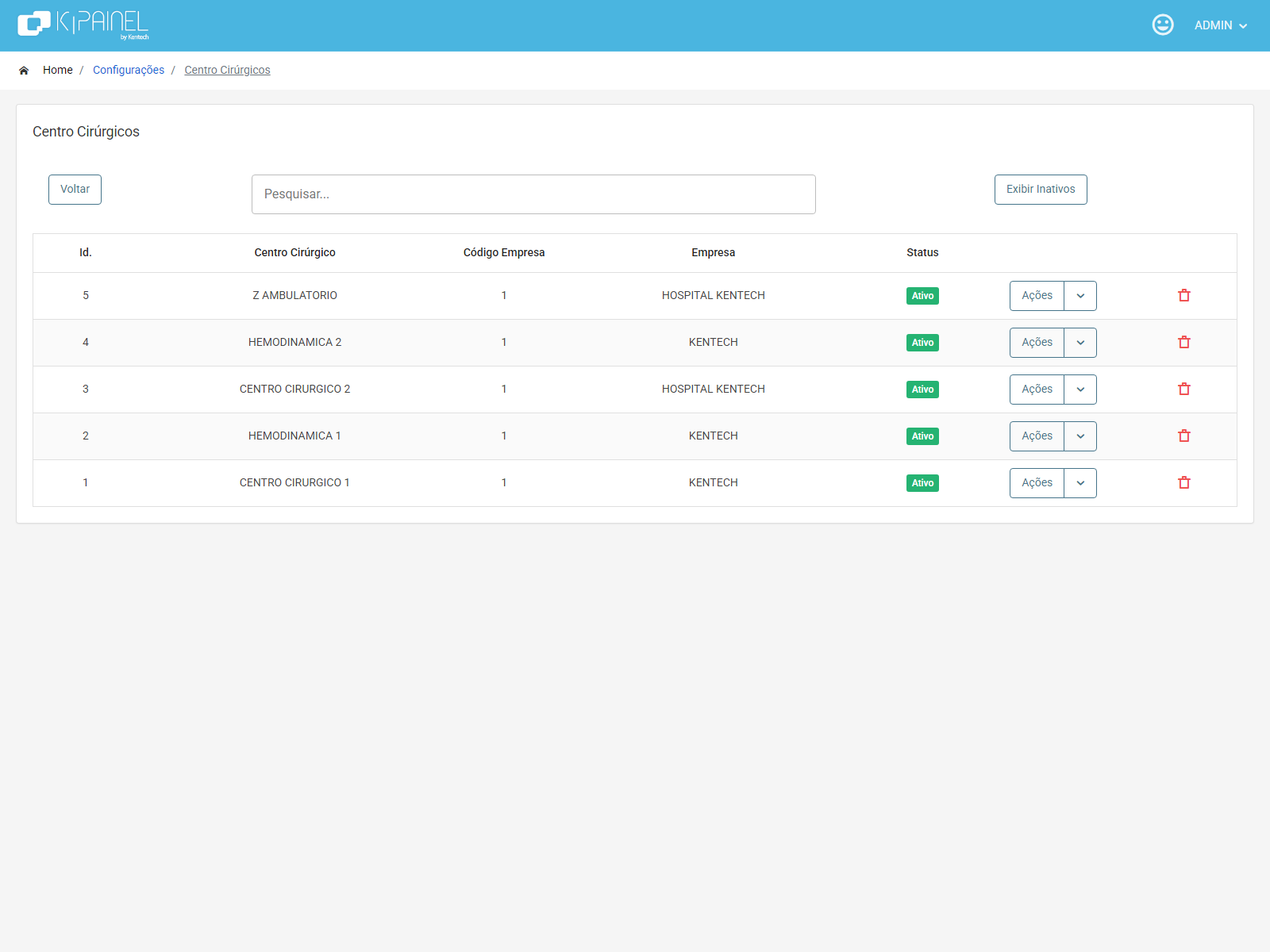
Task: Expand Ações dropdown arrow for Z AMBULATORIO
Action: pos(1080,296)
